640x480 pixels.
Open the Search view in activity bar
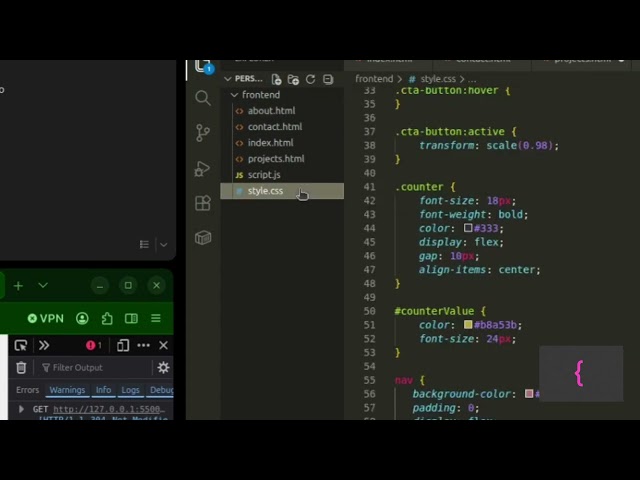click(x=203, y=98)
